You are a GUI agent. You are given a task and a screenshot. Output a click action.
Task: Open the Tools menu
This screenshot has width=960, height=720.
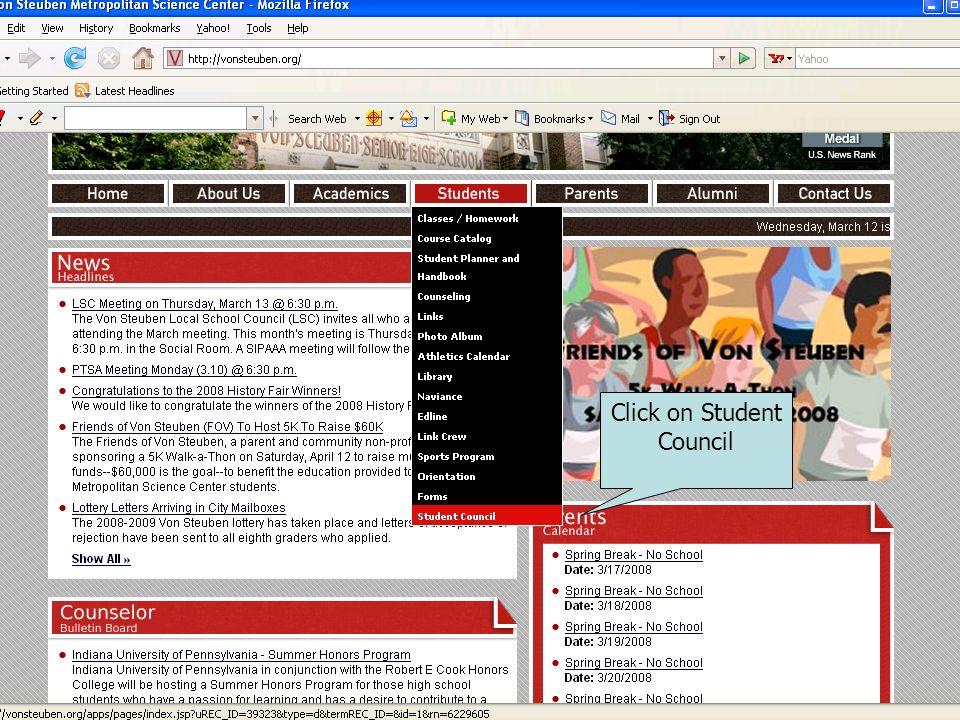[259, 28]
